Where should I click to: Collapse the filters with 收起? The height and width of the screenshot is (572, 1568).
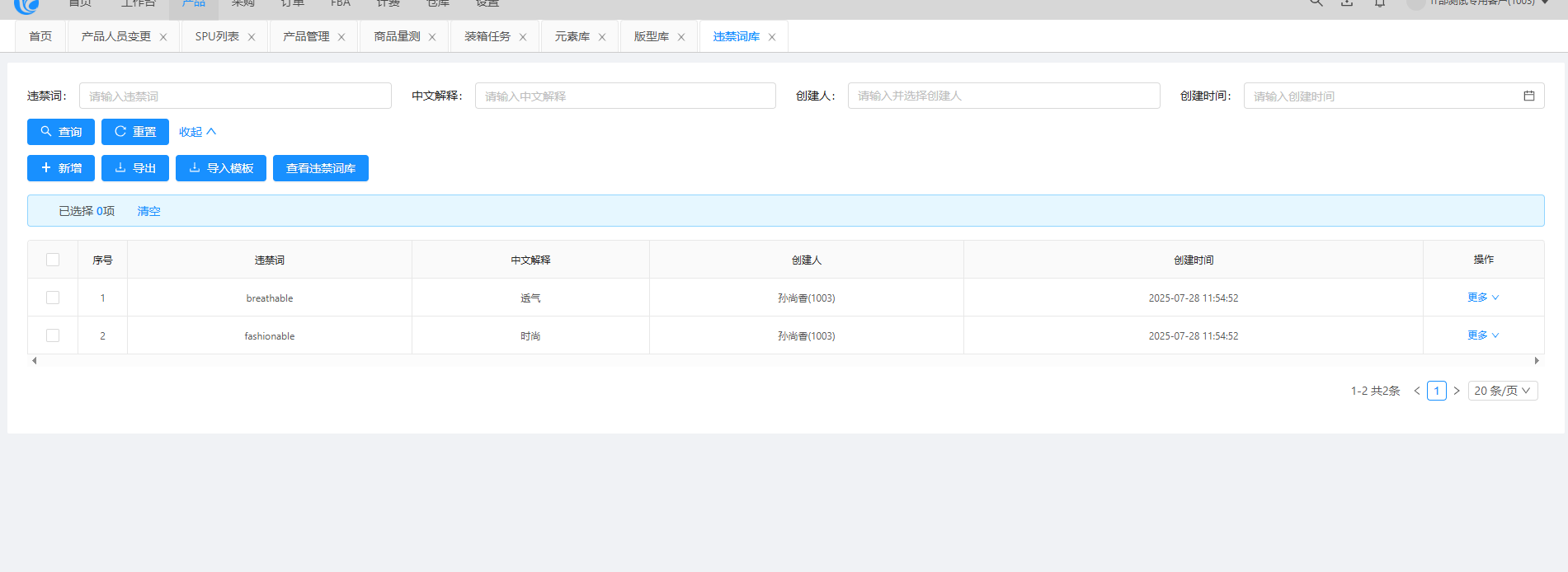197,132
